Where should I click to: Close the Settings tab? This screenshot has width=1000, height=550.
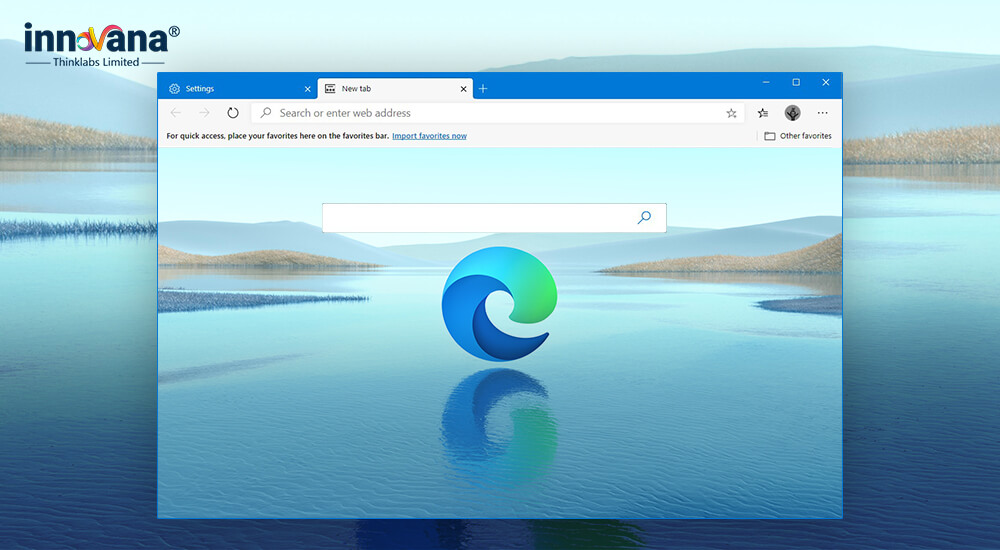point(307,89)
